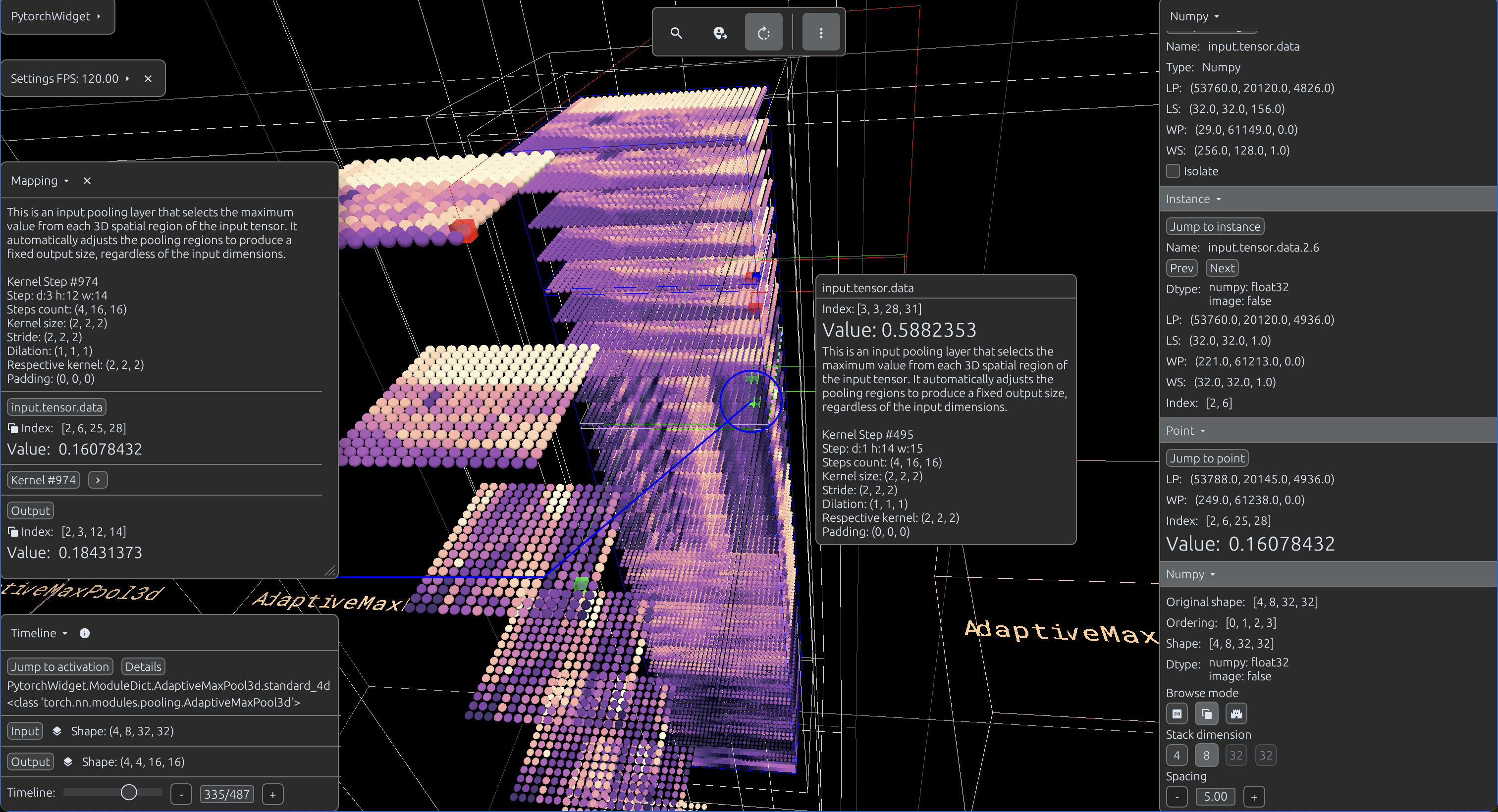This screenshot has height=812, width=1498.
Task: Click the Timeline slider handle
Action: (x=129, y=792)
